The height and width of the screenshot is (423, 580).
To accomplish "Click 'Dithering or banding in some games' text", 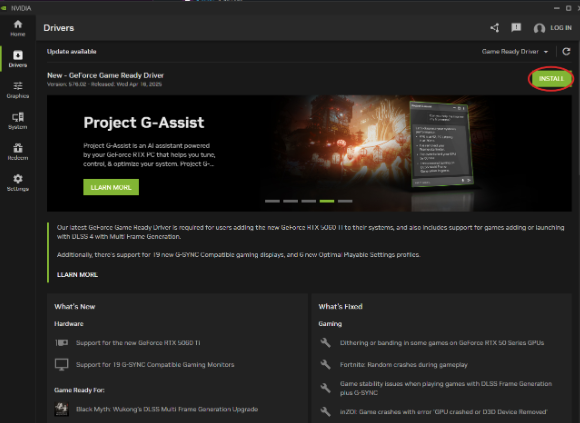I will tap(442, 343).
